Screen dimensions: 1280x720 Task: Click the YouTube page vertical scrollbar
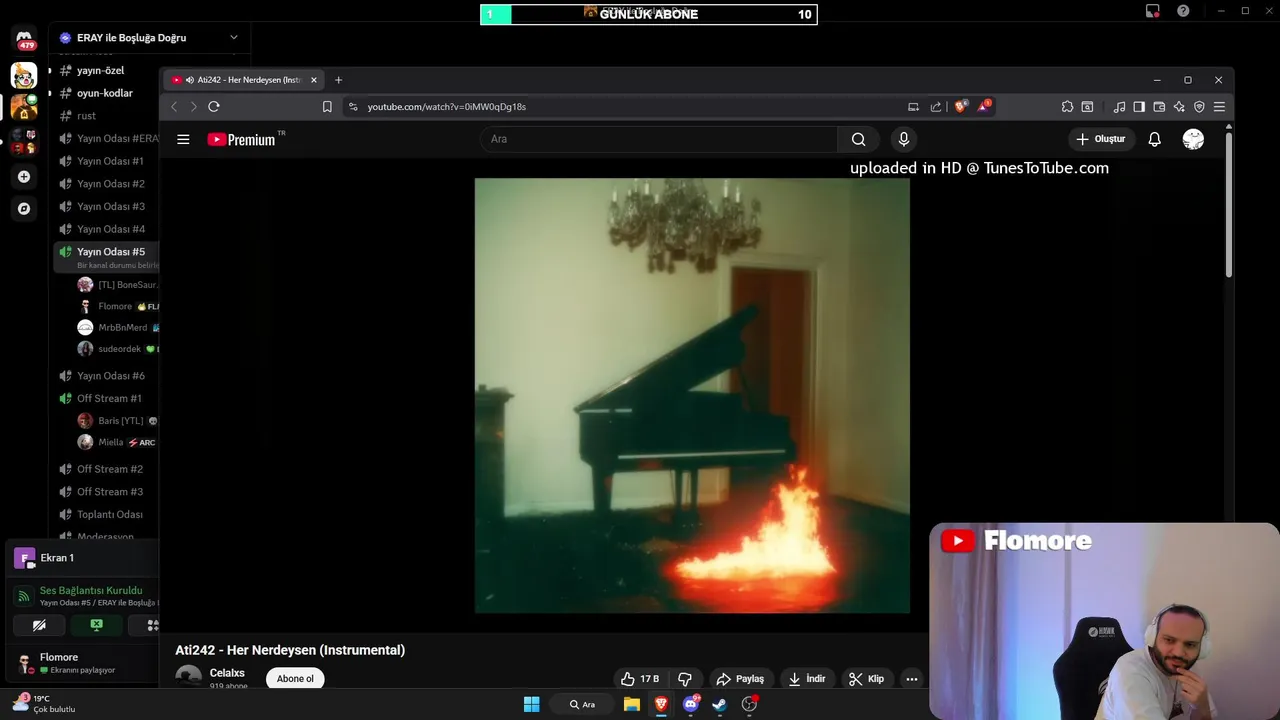[1228, 204]
